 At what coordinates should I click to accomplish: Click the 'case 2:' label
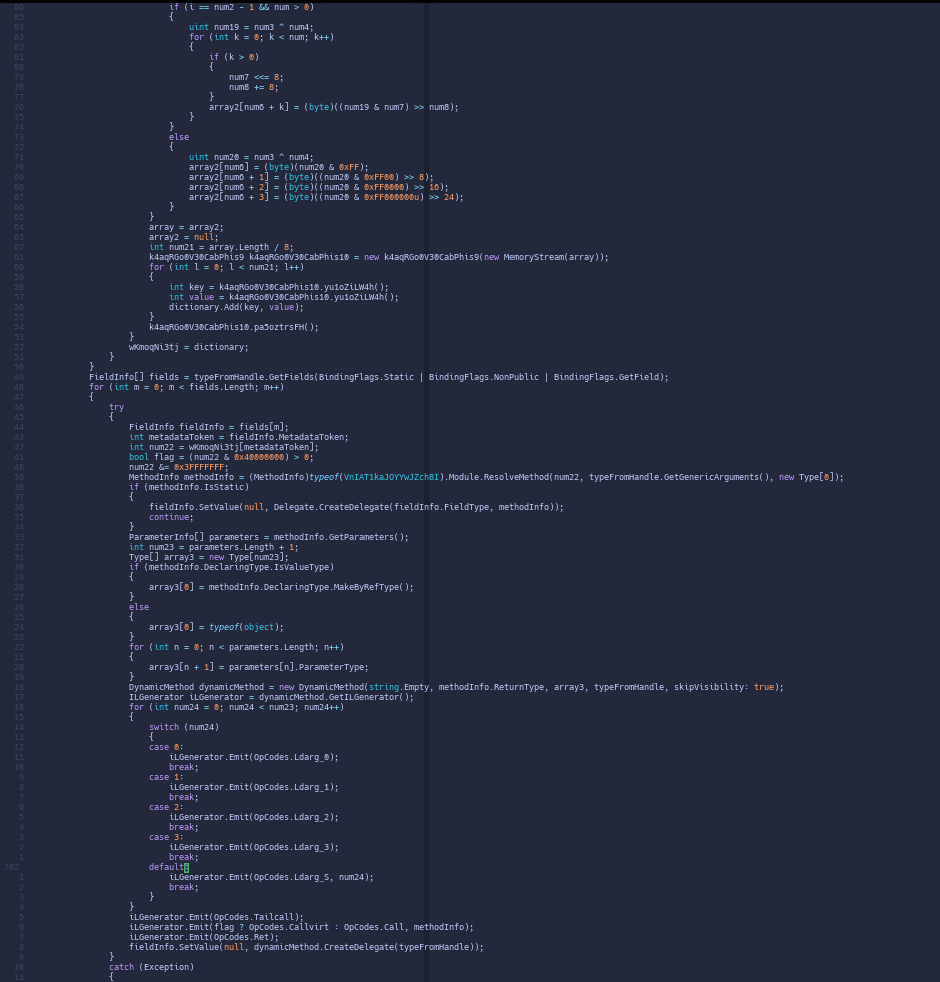tap(166, 809)
